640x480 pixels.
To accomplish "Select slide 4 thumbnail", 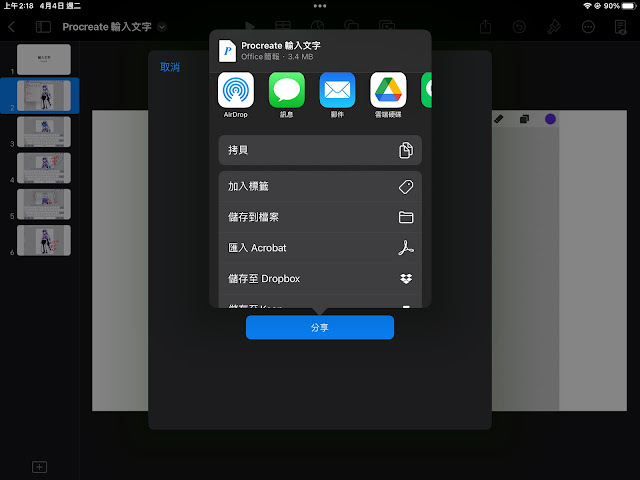I will click(x=44, y=168).
